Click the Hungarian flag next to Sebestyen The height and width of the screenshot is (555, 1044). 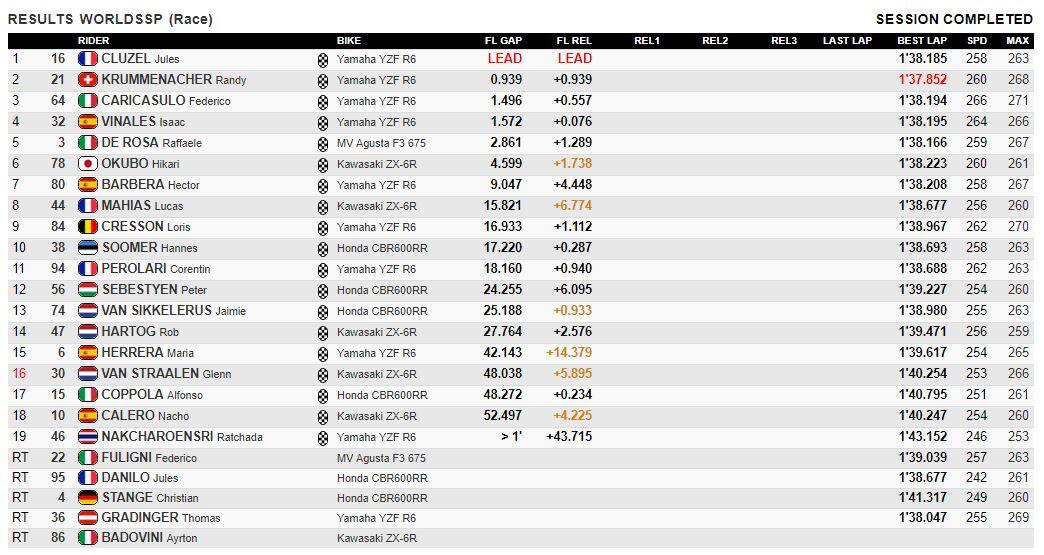[87, 290]
